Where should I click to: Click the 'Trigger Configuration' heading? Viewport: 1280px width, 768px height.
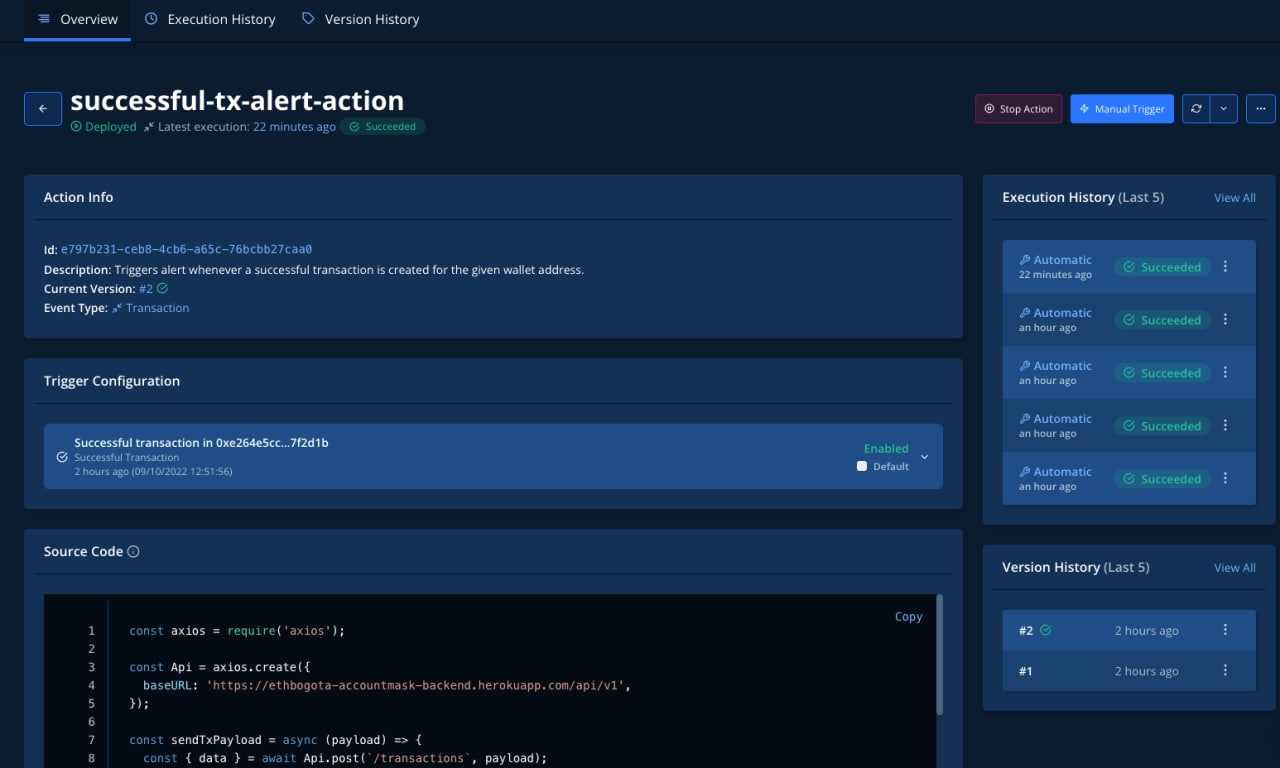pos(112,381)
